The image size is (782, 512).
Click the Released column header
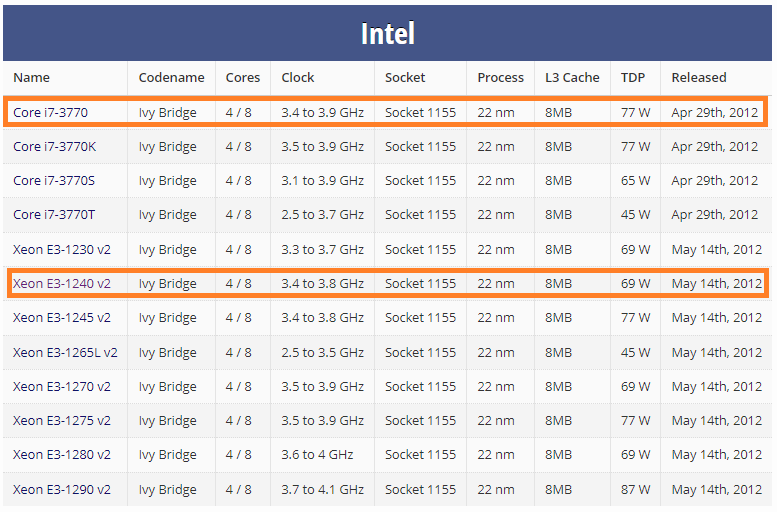[x=699, y=78]
